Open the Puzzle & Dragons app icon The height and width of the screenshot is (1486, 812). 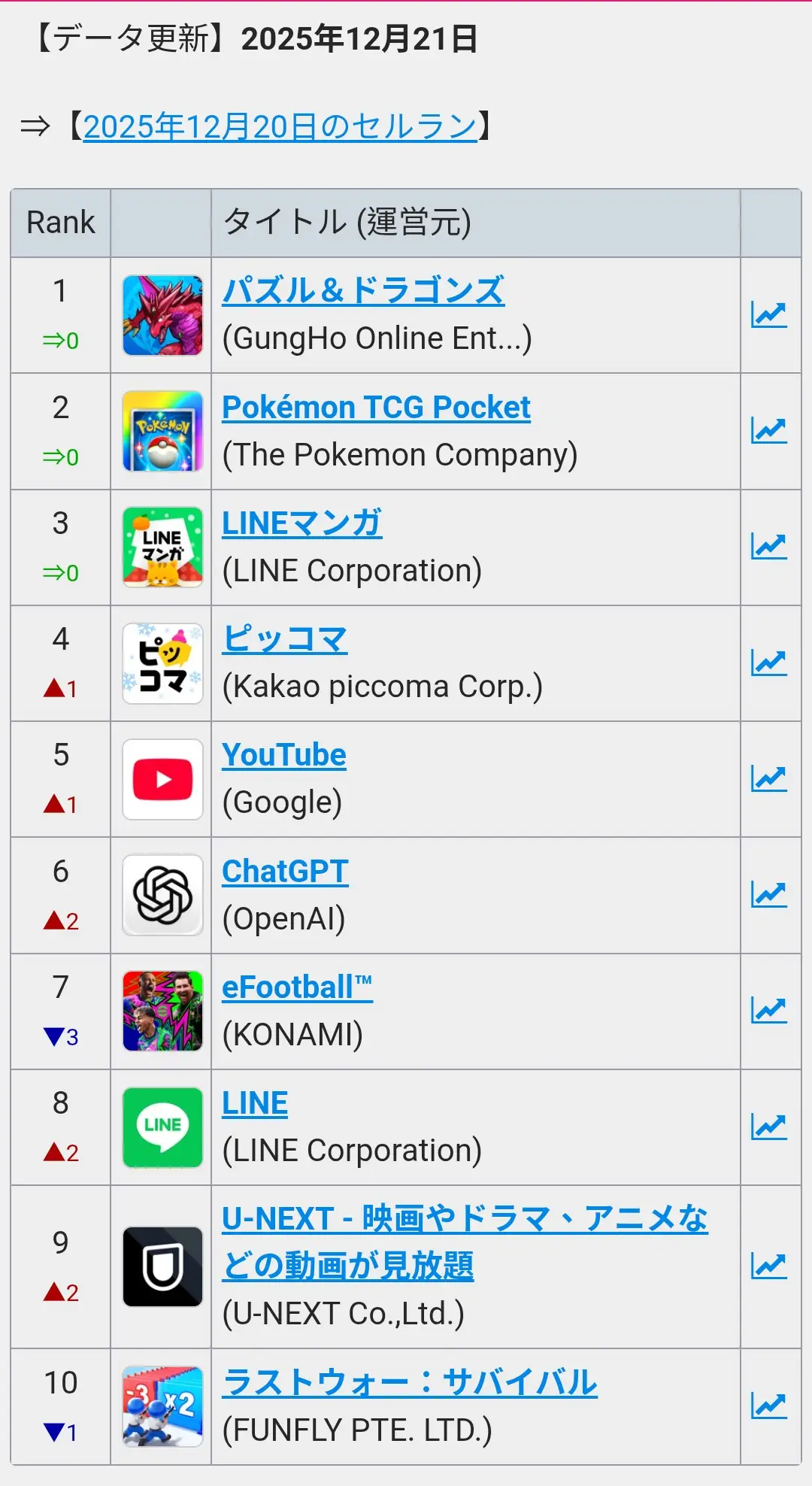[x=162, y=315]
